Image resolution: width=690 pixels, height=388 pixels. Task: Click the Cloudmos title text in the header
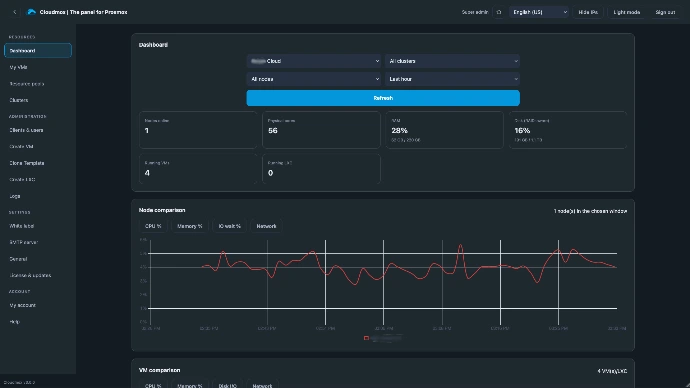tap(83, 12)
